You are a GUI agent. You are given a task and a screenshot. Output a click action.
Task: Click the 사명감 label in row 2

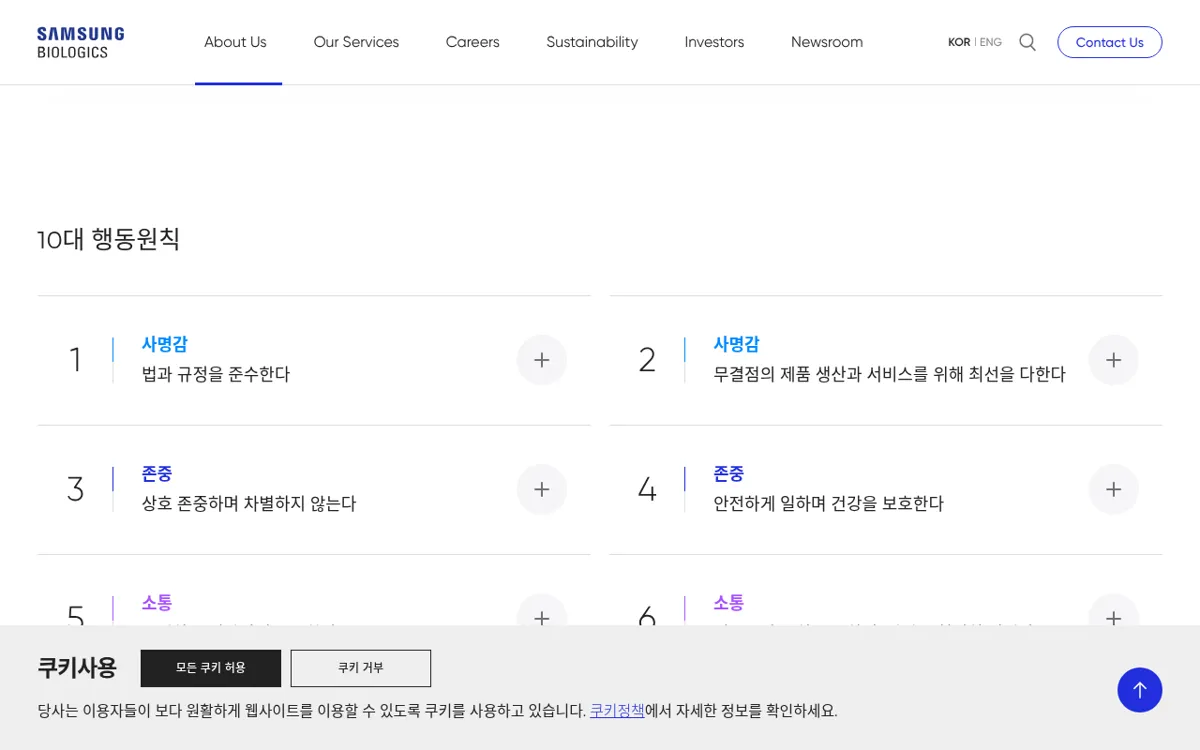pos(736,344)
